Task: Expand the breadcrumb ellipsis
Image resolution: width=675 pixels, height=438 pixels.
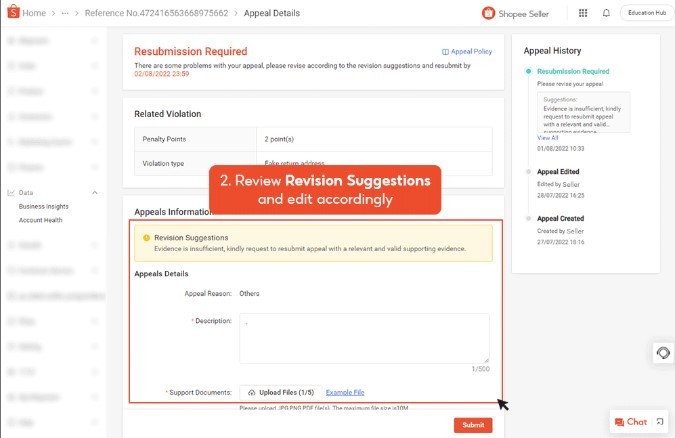Action: click(x=65, y=13)
